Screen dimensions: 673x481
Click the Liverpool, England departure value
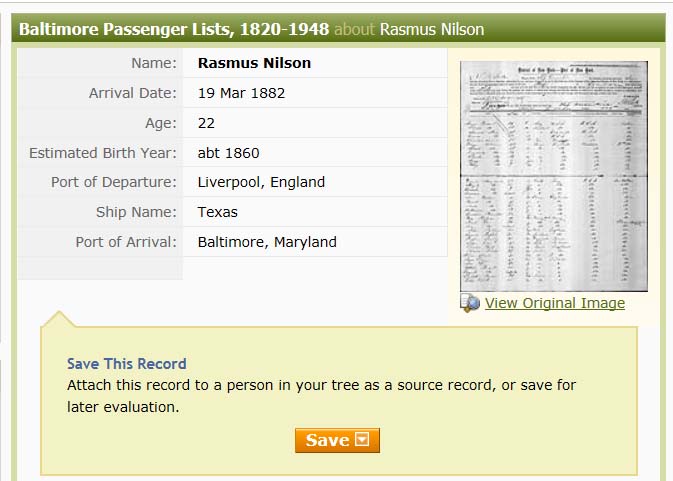click(261, 182)
